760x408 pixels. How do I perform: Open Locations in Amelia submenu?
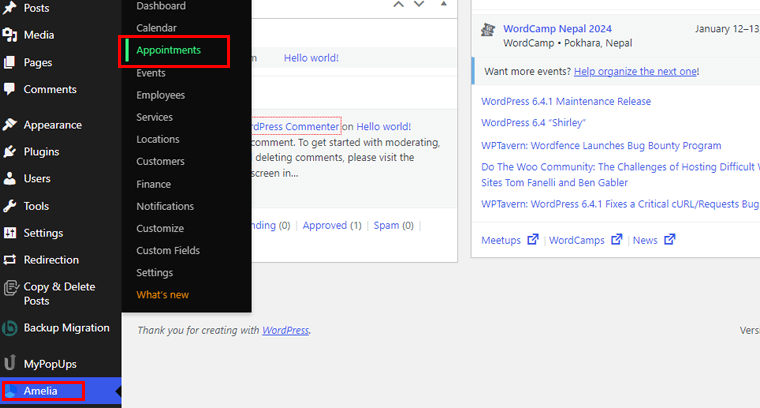click(x=158, y=139)
